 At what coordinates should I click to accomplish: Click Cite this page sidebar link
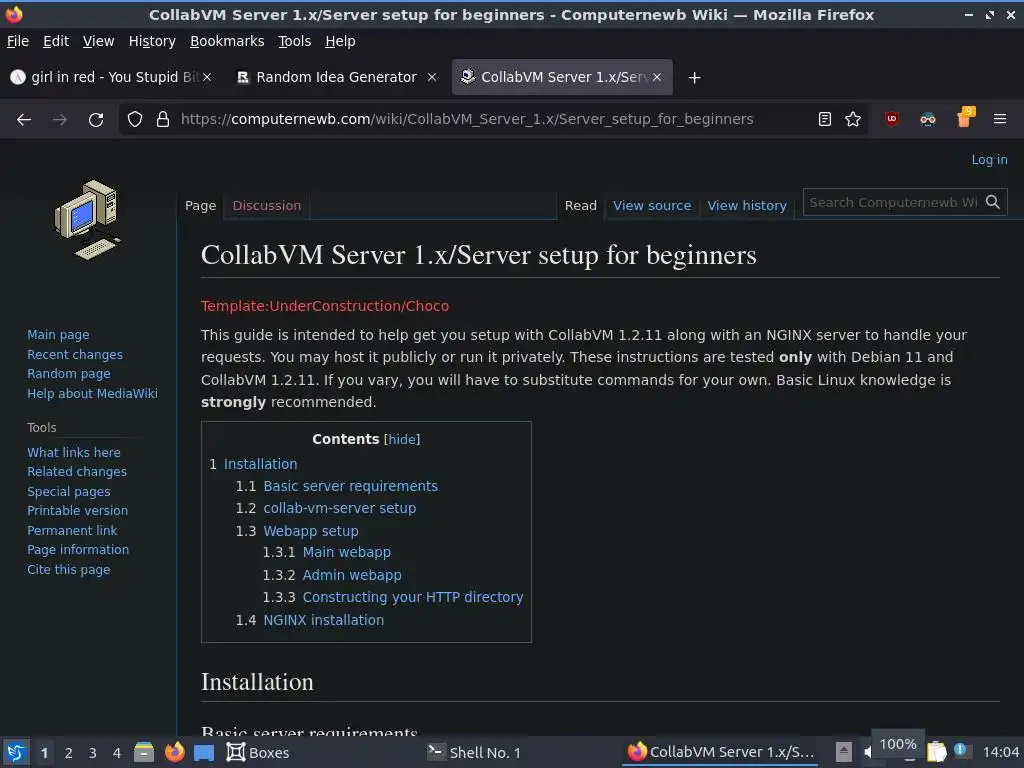tap(69, 569)
